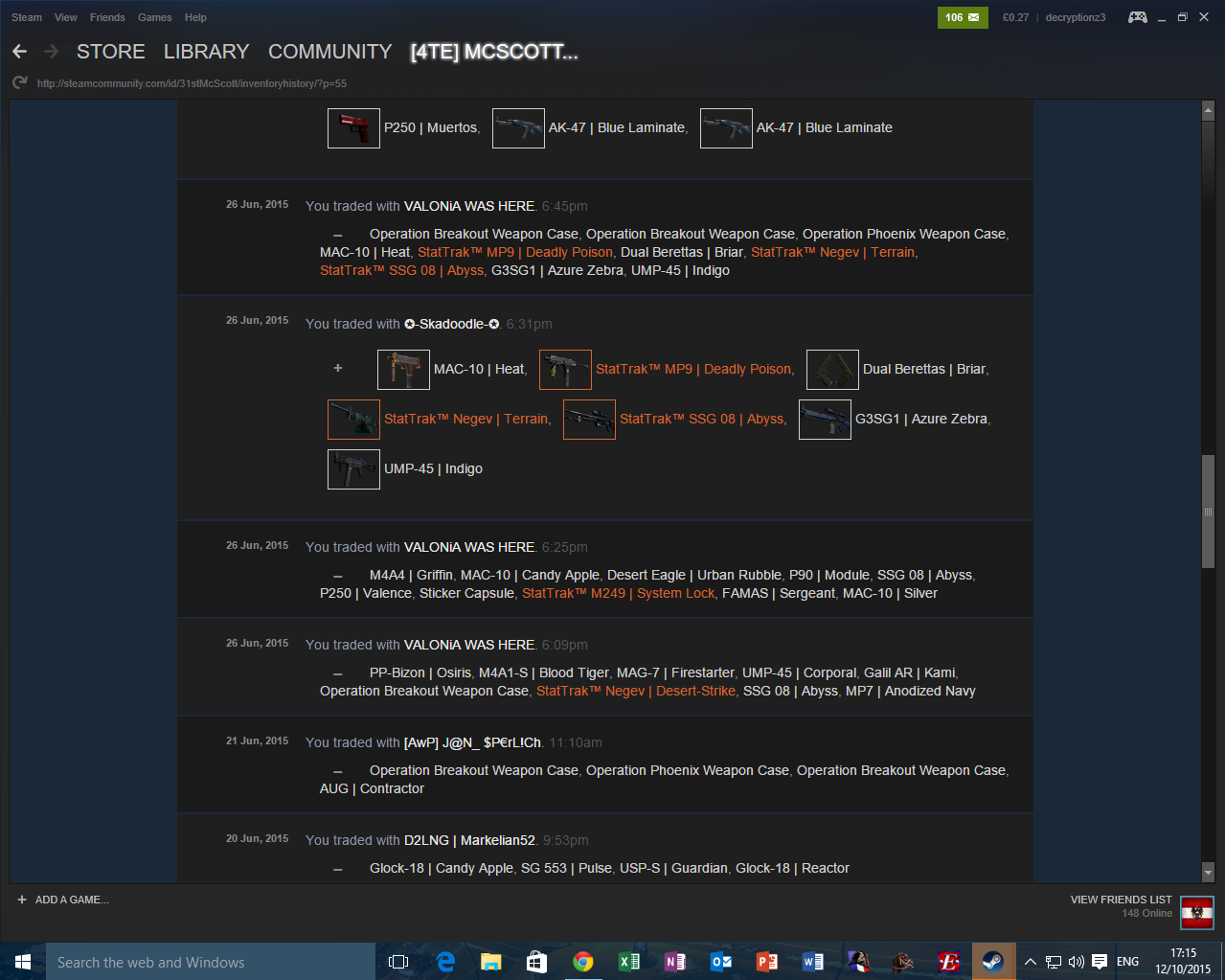Image resolution: width=1225 pixels, height=980 pixels.
Task: Click the G3SG1 Azure Zebra weapon image
Action: click(x=825, y=420)
